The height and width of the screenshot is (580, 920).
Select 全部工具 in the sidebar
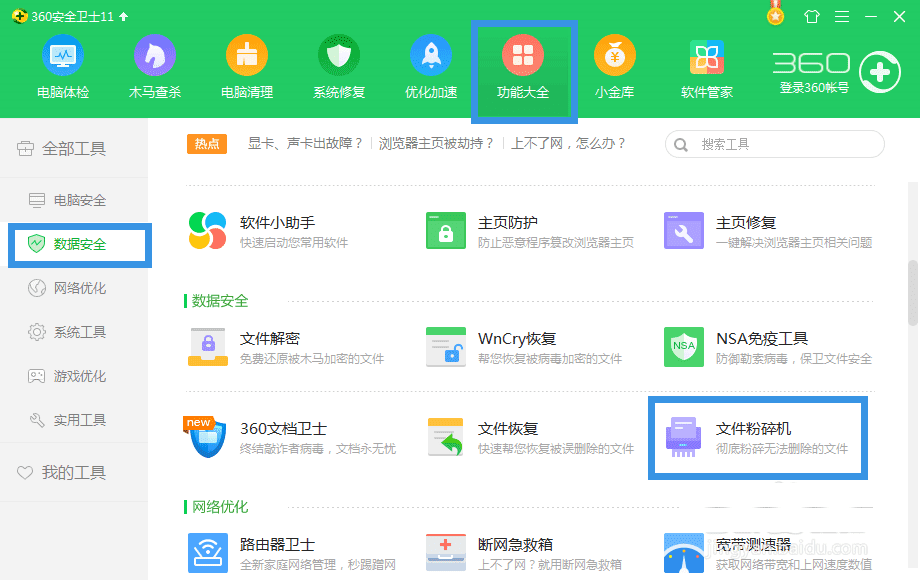tap(73, 148)
